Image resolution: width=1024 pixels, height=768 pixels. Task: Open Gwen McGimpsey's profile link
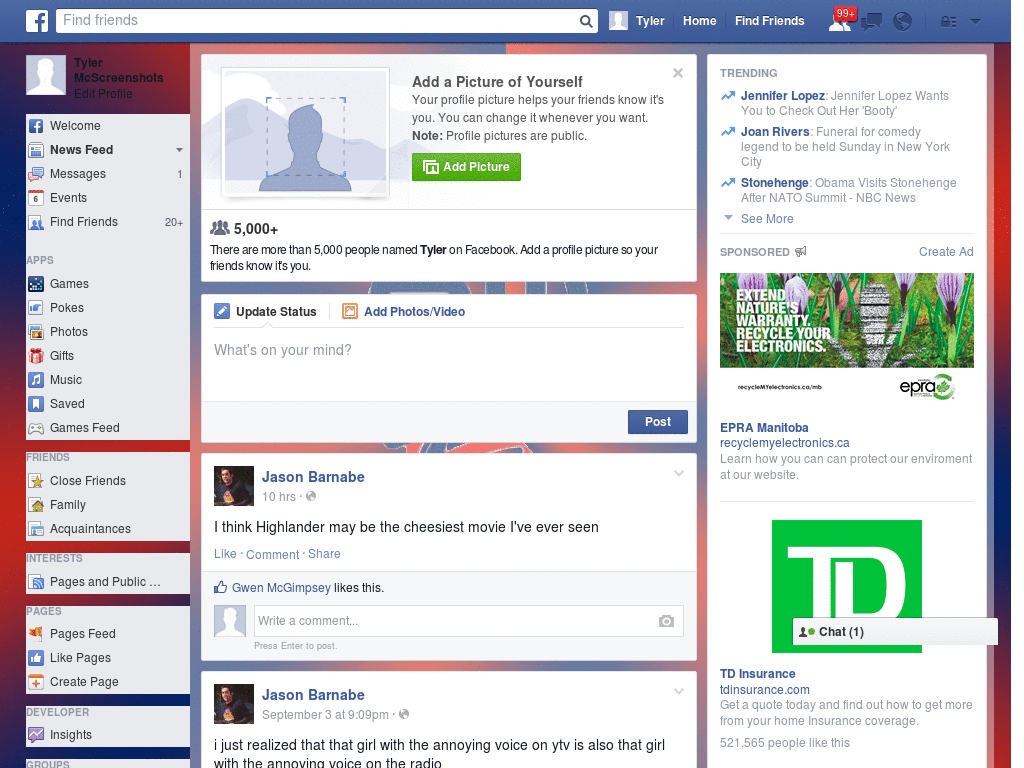[x=281, y=588]
